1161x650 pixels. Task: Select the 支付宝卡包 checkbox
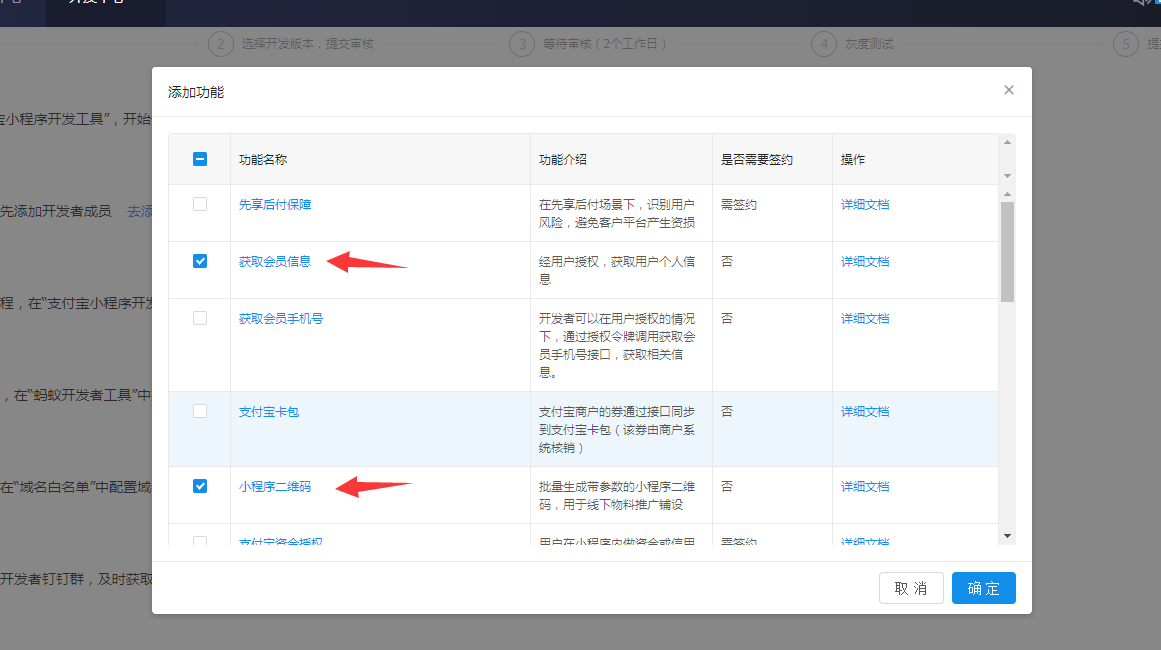[200, 411]
